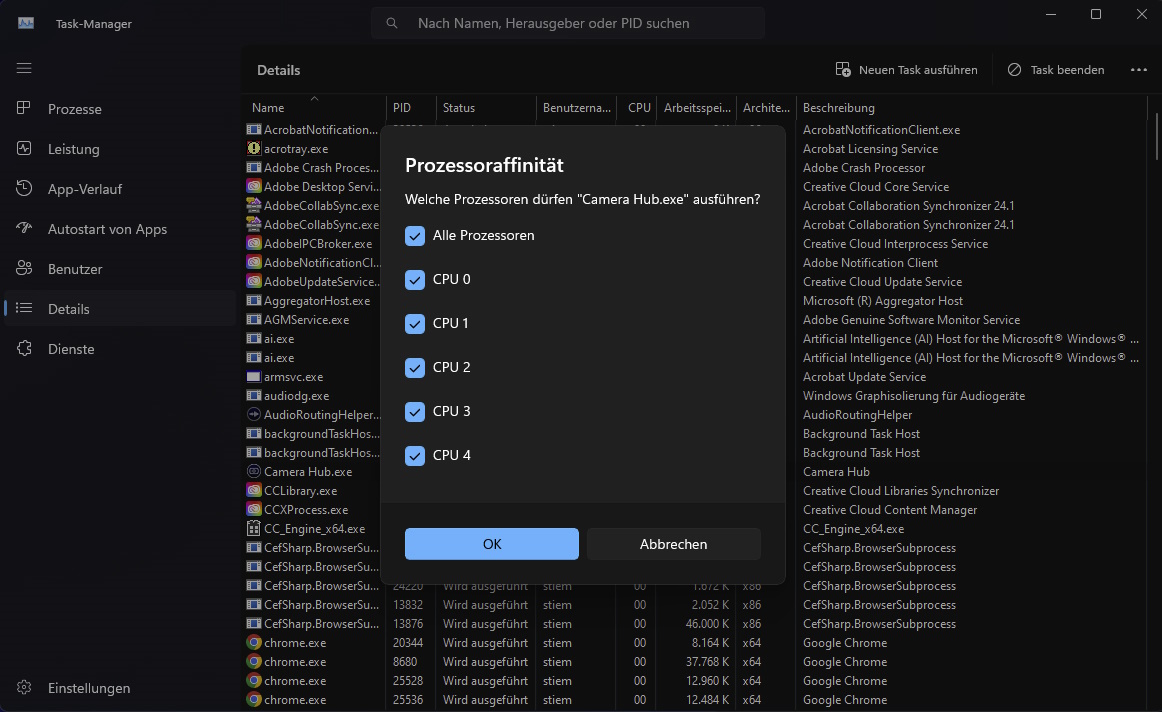Click the AdobeIPCBroker.exe process icon
This screenshot has height=712, width=1162.
pos(253,243)
